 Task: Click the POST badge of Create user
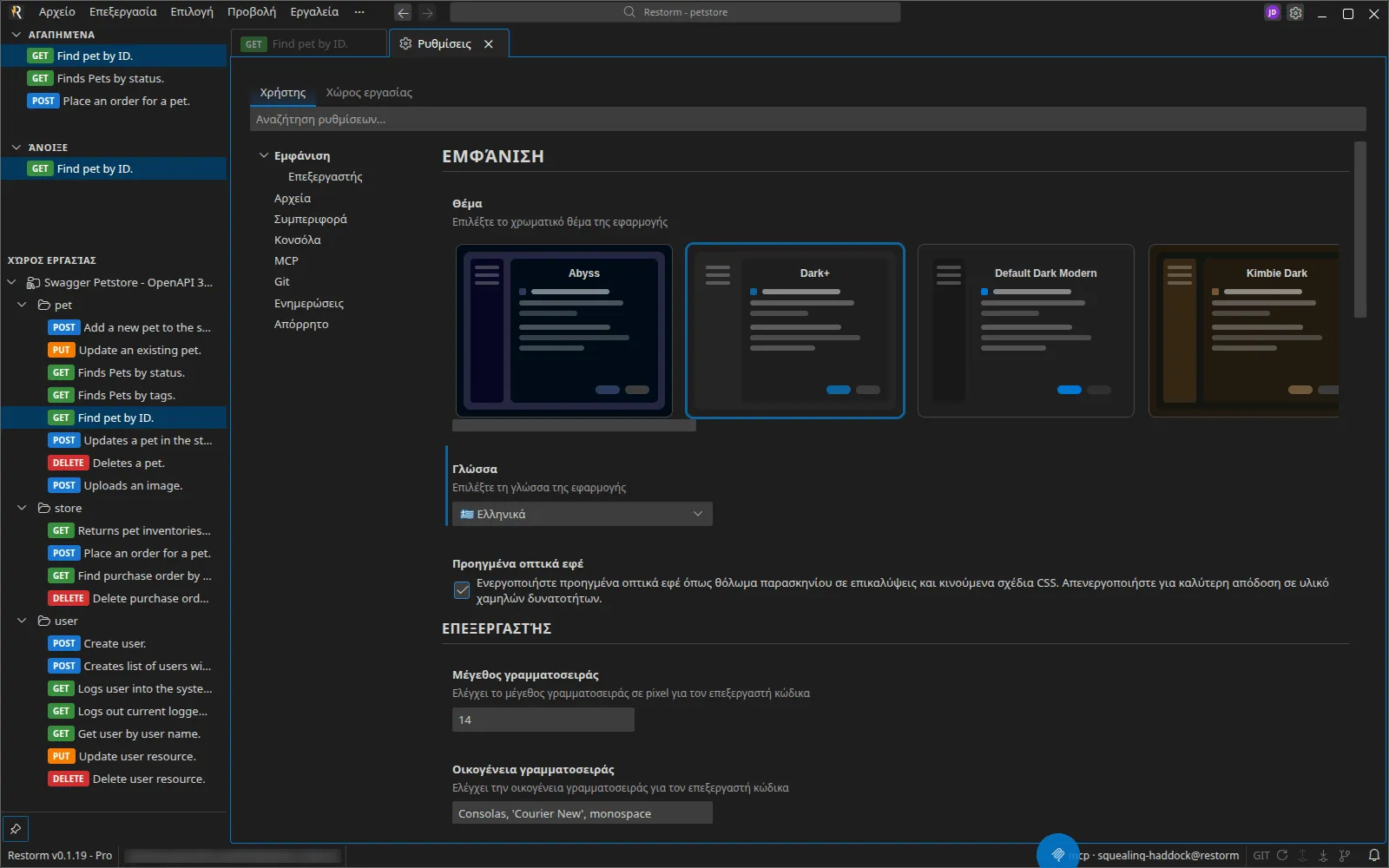tap(64, 643)
